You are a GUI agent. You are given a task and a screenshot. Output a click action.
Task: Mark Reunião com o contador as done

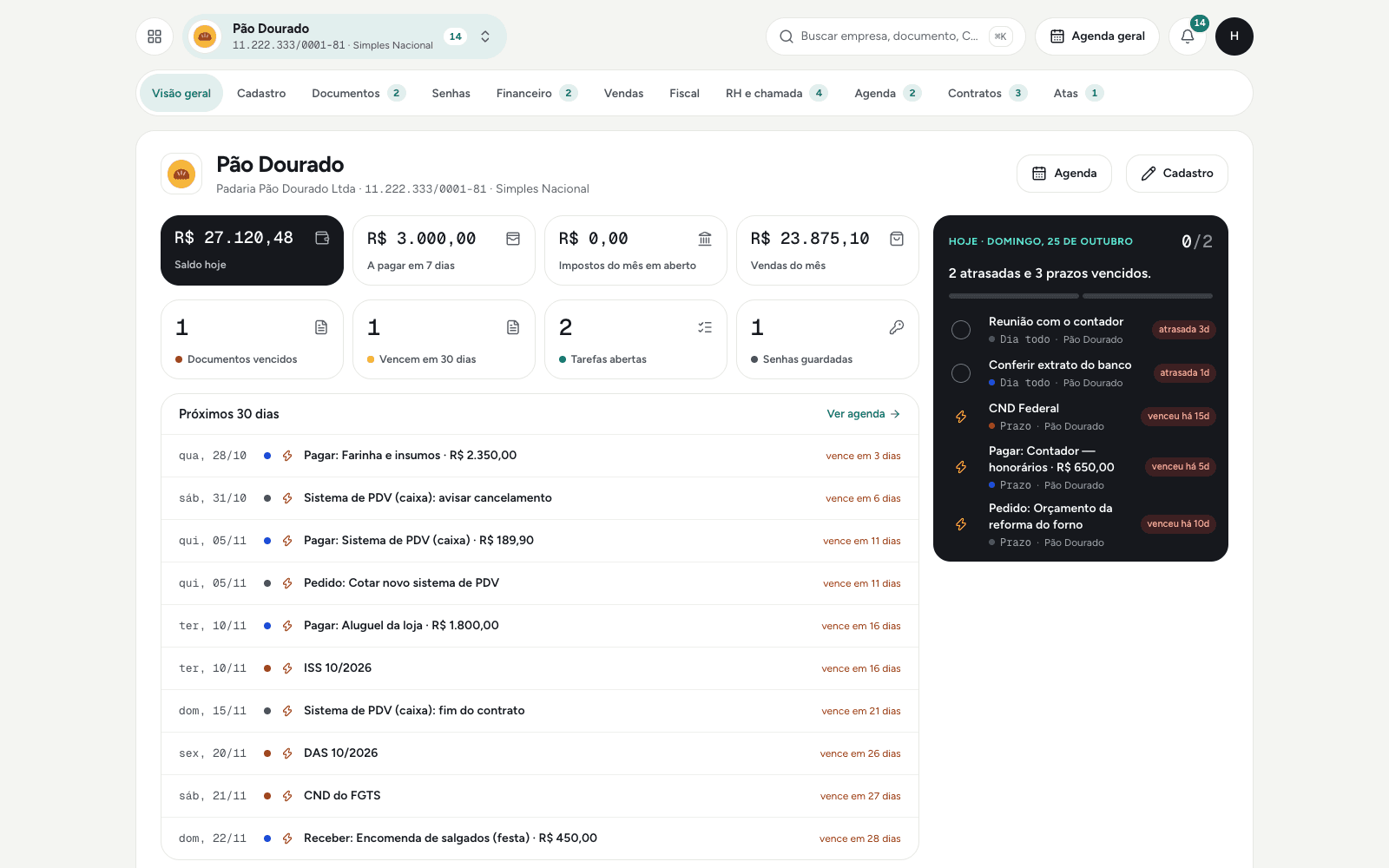coord(961,330)
